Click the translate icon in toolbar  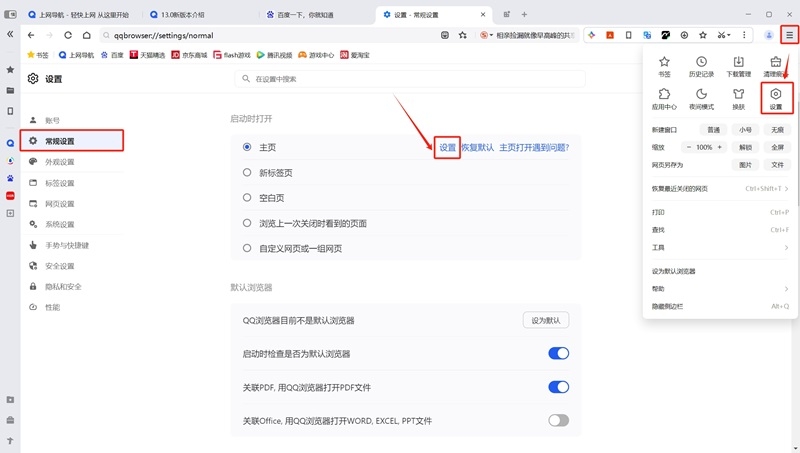click(647, 35)
